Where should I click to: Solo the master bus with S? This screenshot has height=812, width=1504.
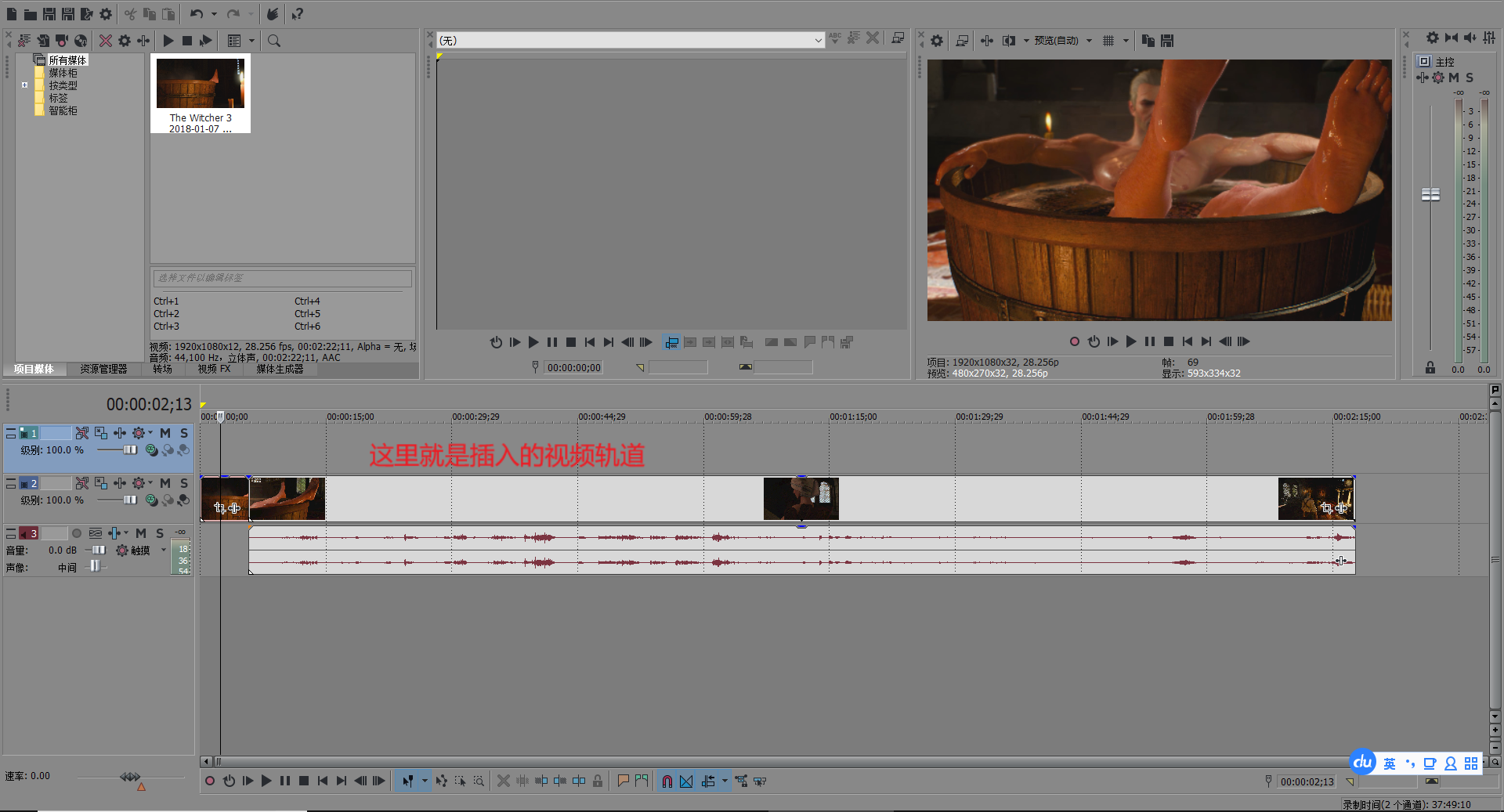pyautogui.click(x=1470, y=78)
